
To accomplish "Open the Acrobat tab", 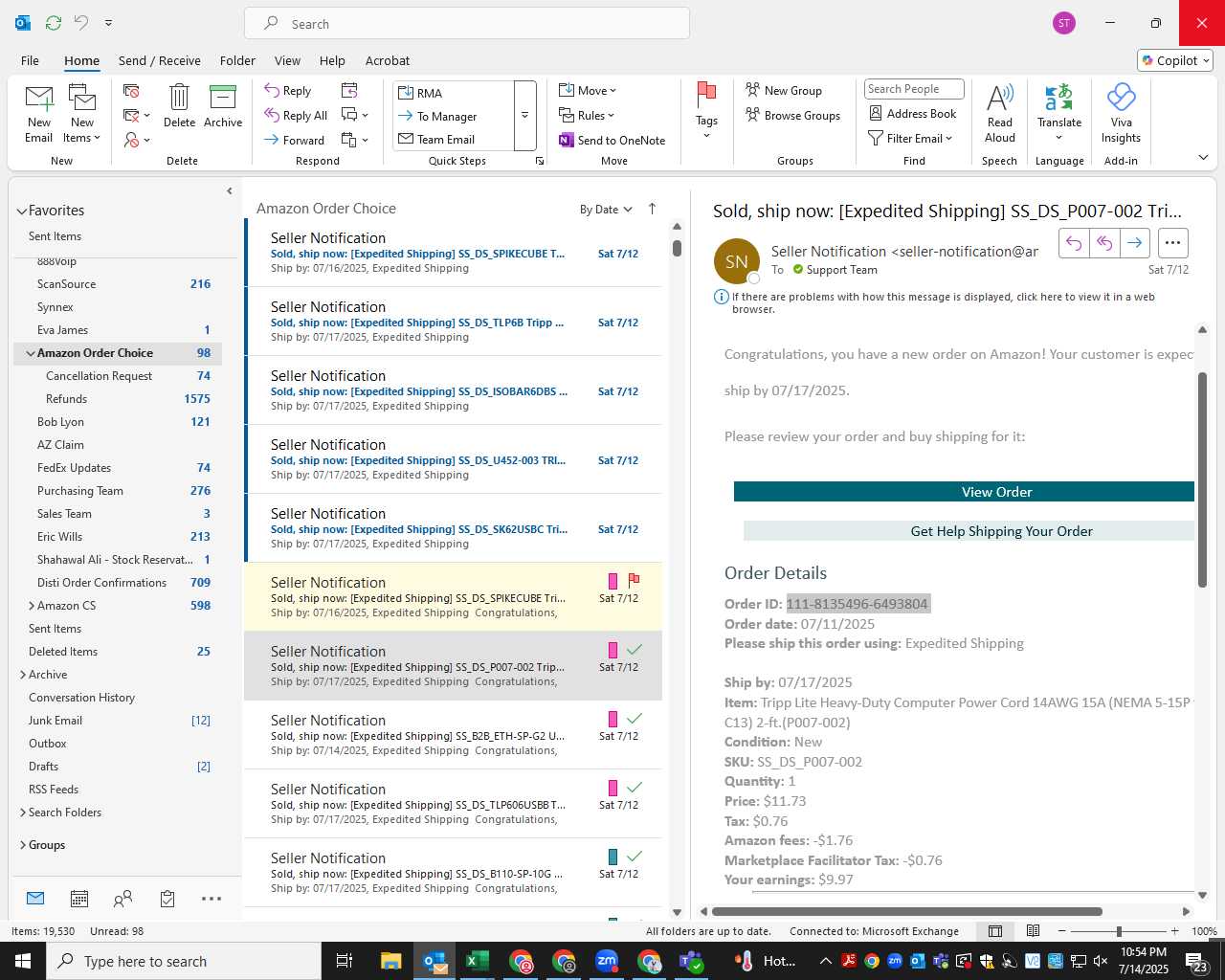I will point(388,60).
